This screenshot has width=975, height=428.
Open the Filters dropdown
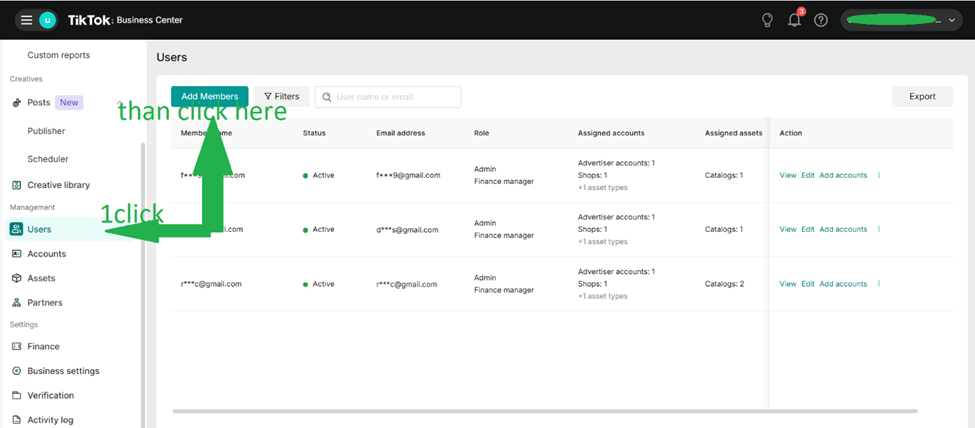[281, 97]
